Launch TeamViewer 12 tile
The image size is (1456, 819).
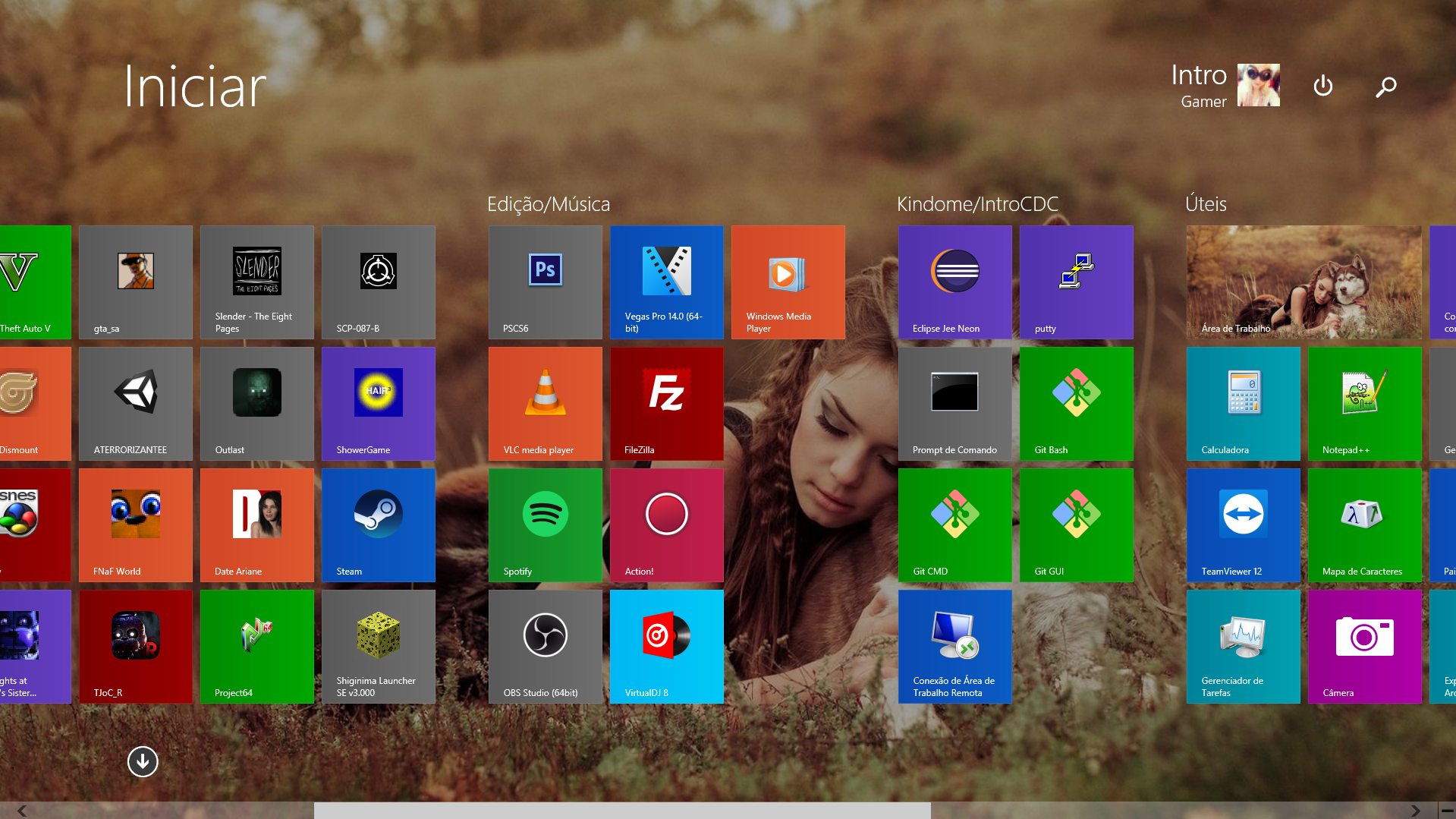click(1244, 525)
